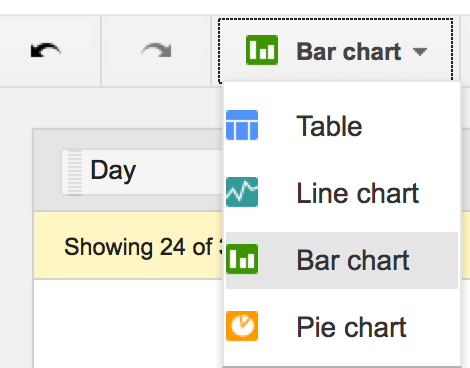The image size is (470, 368).
Task: Click the redo arrow icon
Action: point(156,51)
